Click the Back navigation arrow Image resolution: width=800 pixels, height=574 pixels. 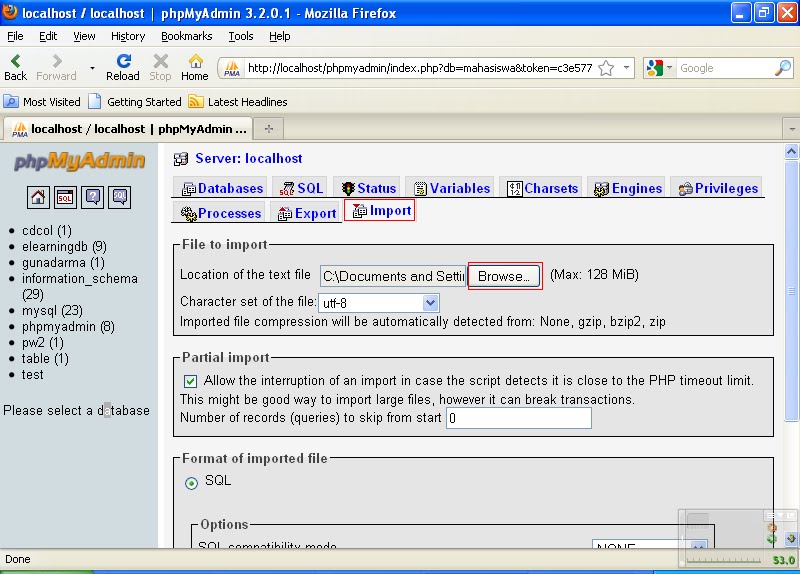point(15,67)
